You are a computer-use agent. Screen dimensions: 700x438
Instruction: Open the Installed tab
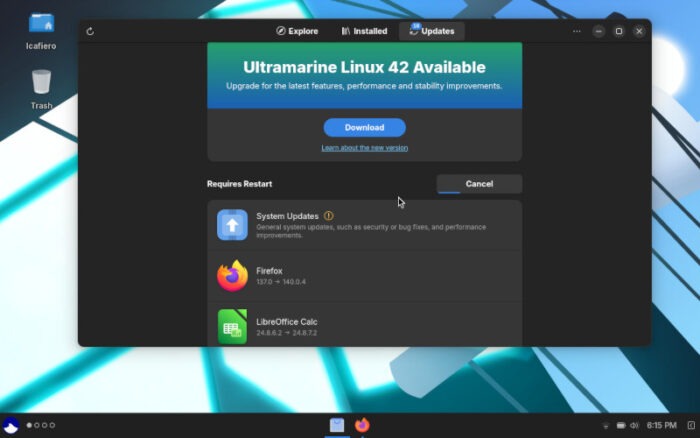point(364,31)
